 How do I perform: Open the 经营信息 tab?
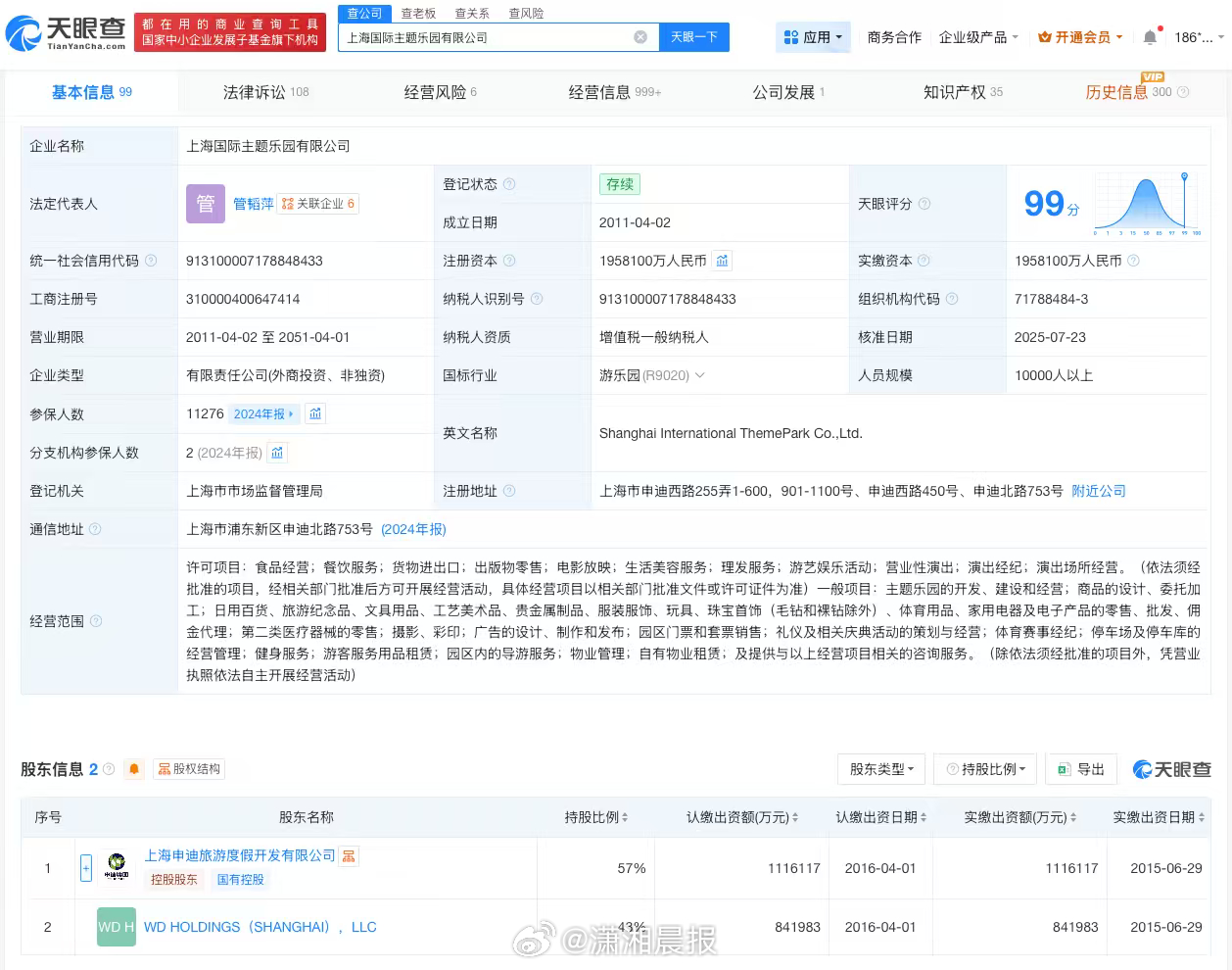point(615,92)
